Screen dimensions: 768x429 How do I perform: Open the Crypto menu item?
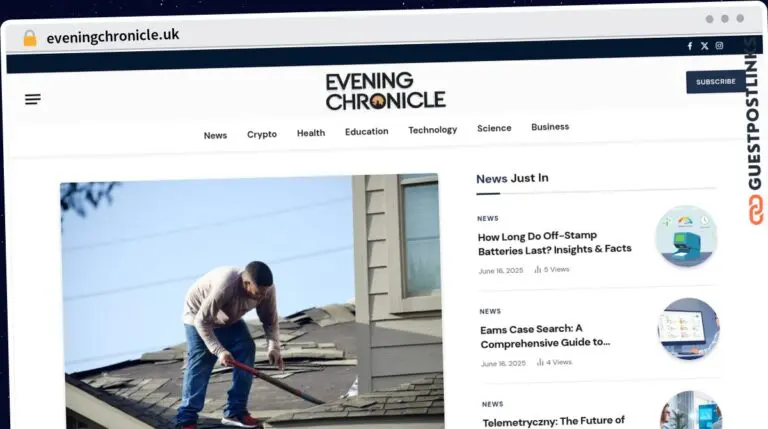pyautogui.click(x=262, y=134)
